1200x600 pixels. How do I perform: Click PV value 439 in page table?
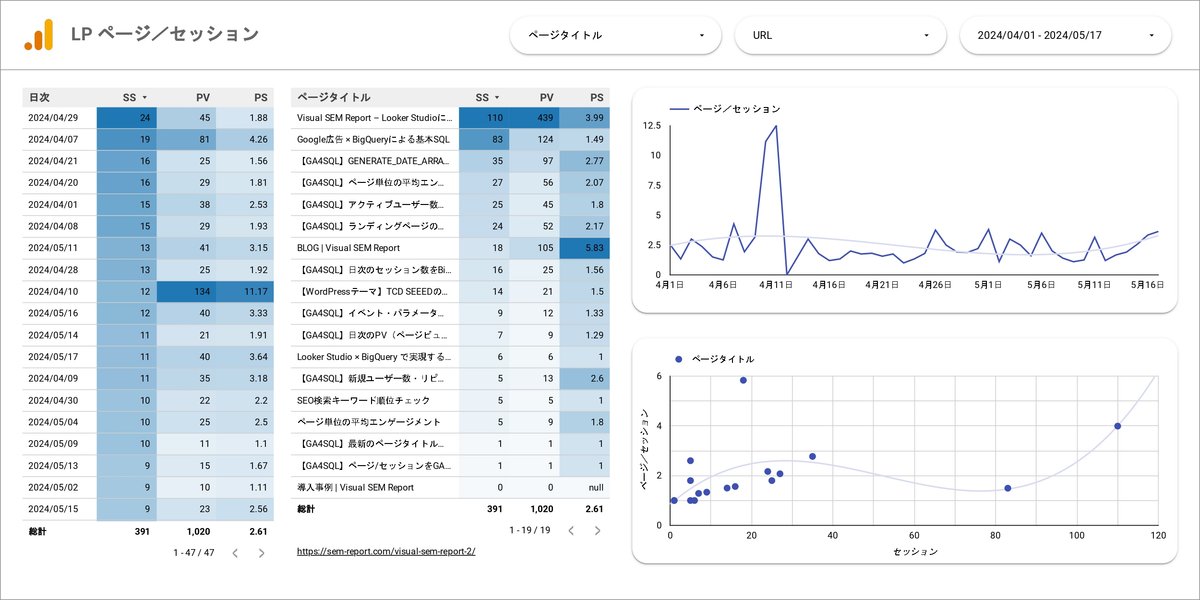pos(534,117)
